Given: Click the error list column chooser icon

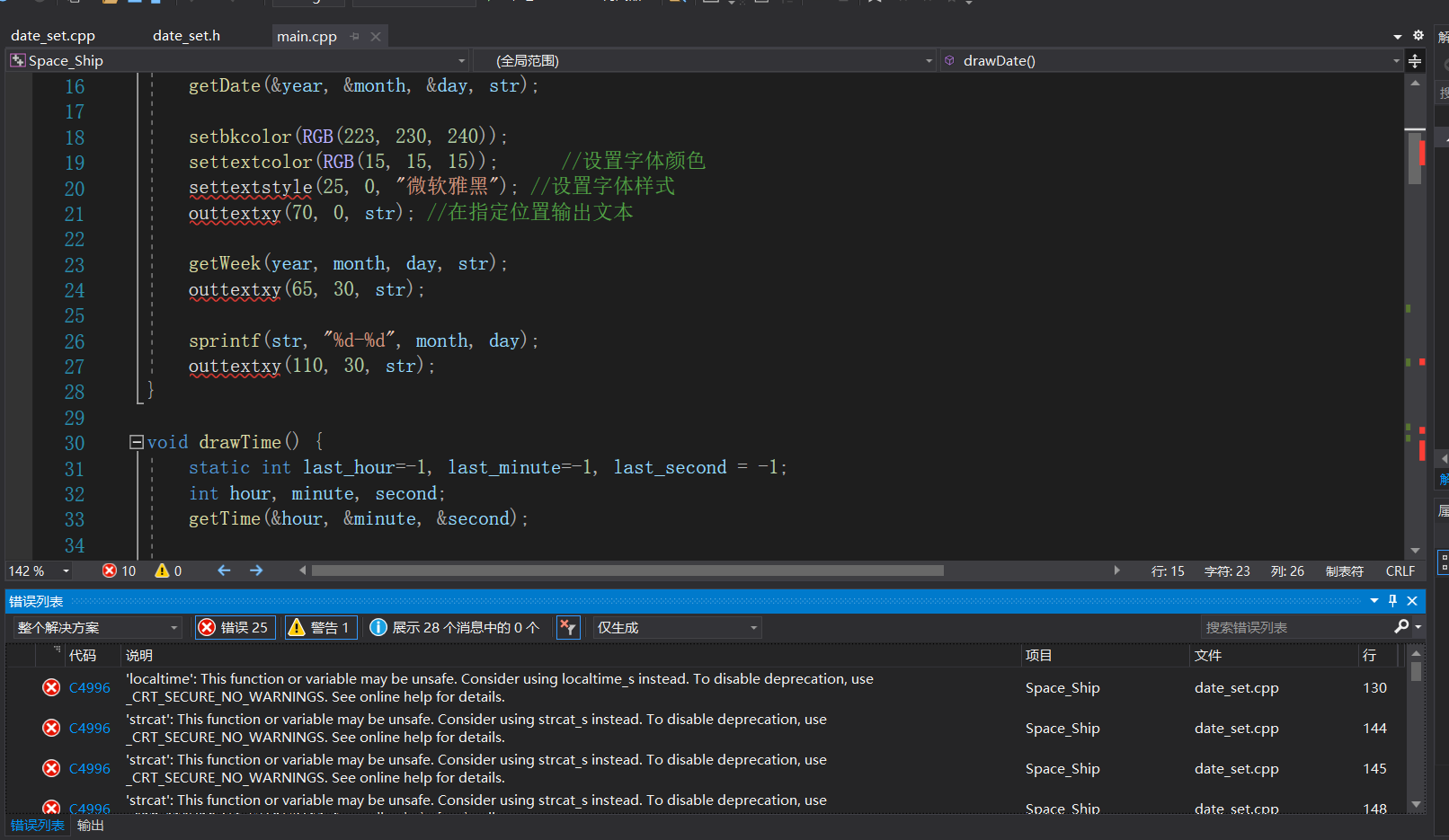Looking at the screenshot, I should 58,649.
